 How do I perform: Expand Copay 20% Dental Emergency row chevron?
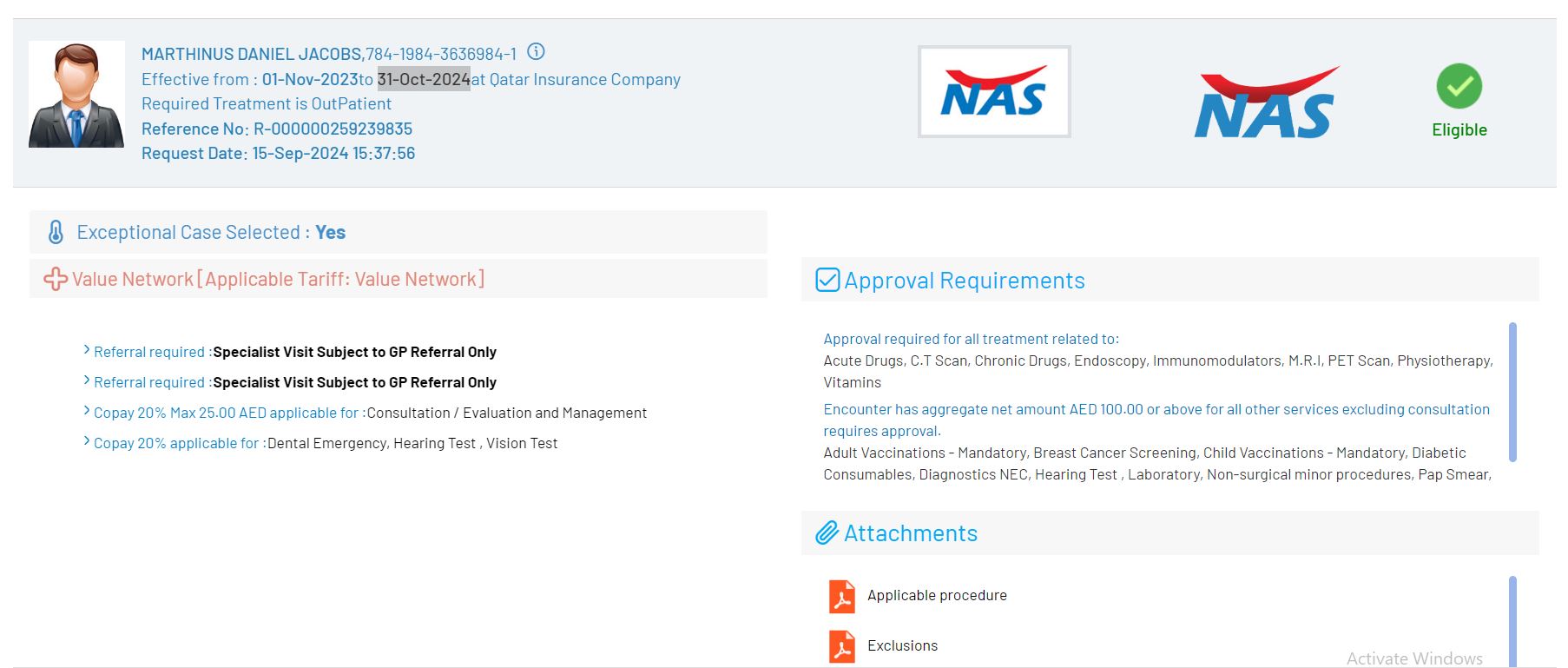pyautogui.click(x=87, y=441)
